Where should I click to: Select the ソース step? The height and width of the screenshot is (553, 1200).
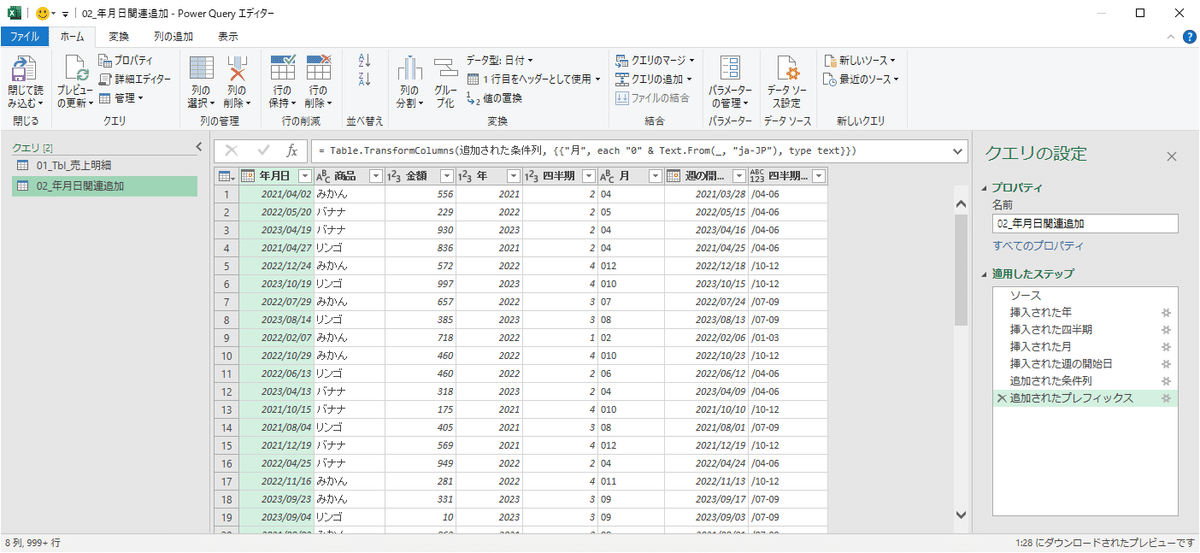pos(1085,296)
